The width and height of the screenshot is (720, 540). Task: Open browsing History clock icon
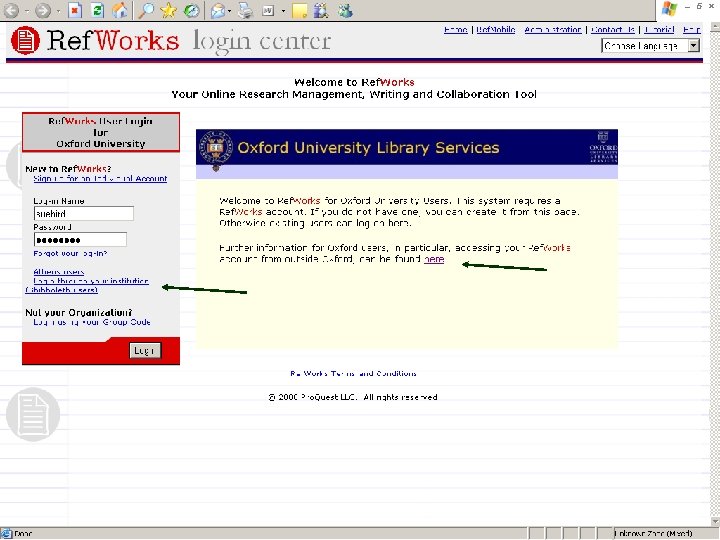(191, 10)
